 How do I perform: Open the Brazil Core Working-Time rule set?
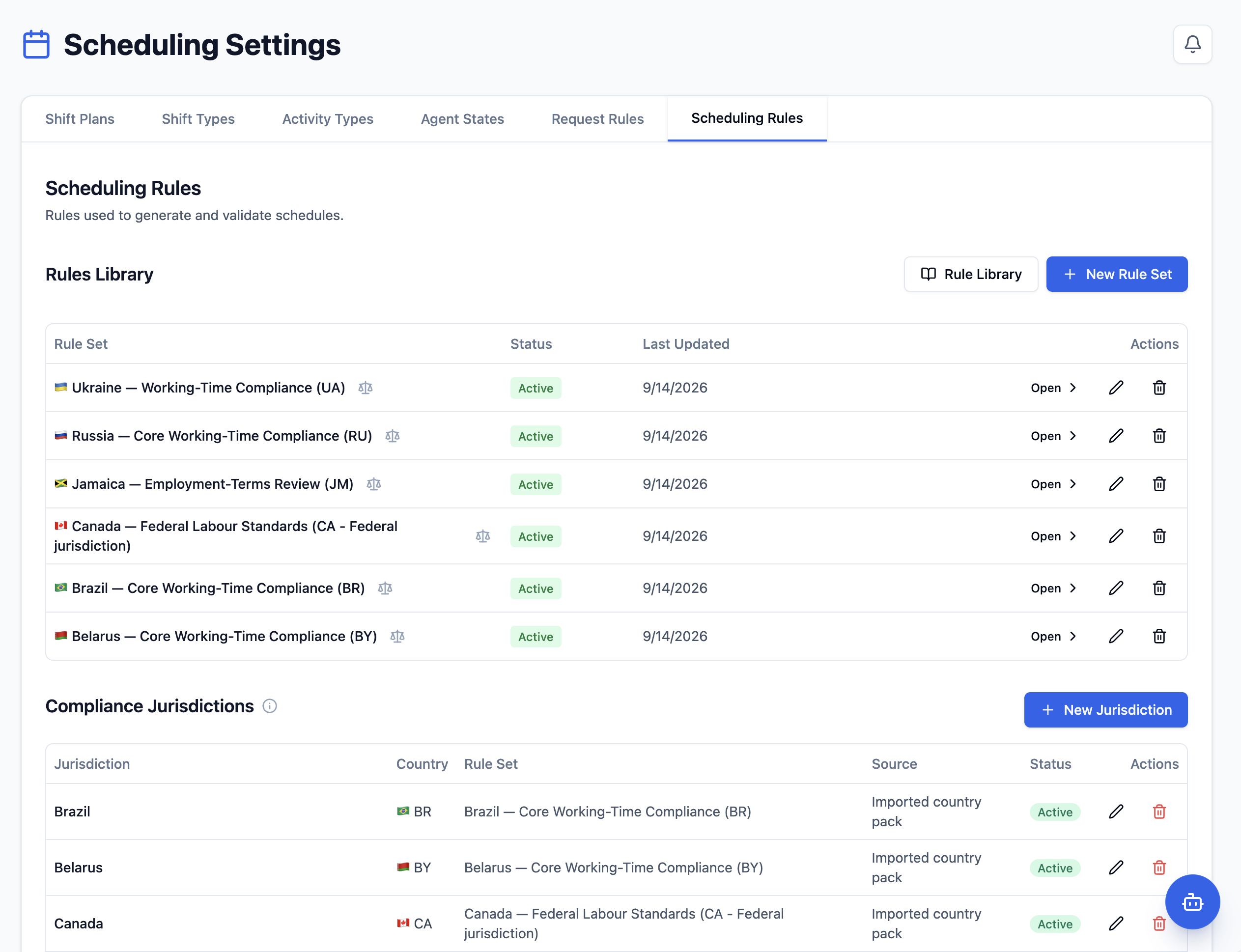[1053, 588]
